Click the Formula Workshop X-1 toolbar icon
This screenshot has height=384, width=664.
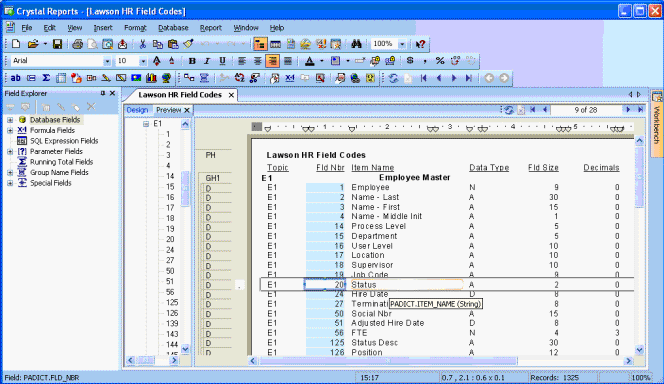point(290,78)
